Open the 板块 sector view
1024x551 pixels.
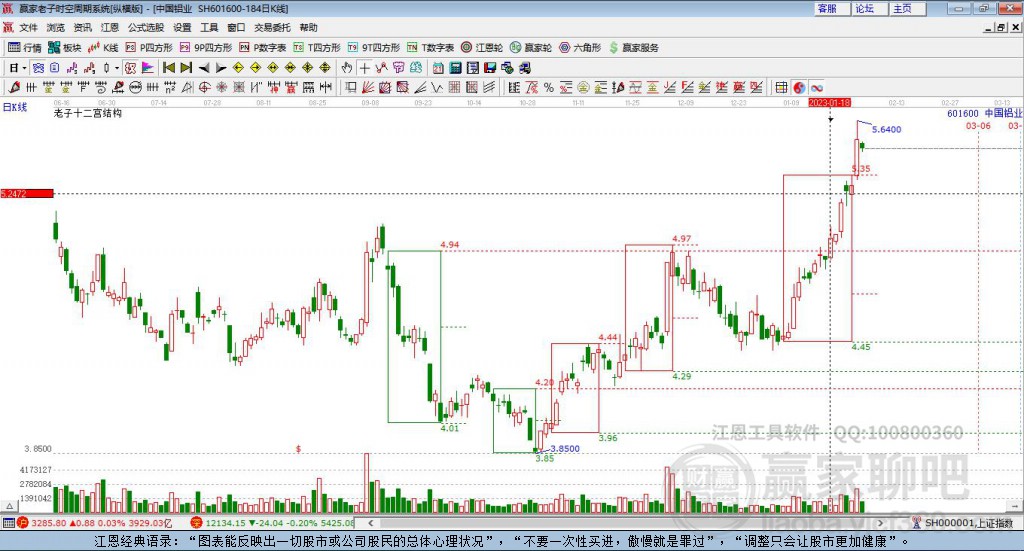point(64,48)
